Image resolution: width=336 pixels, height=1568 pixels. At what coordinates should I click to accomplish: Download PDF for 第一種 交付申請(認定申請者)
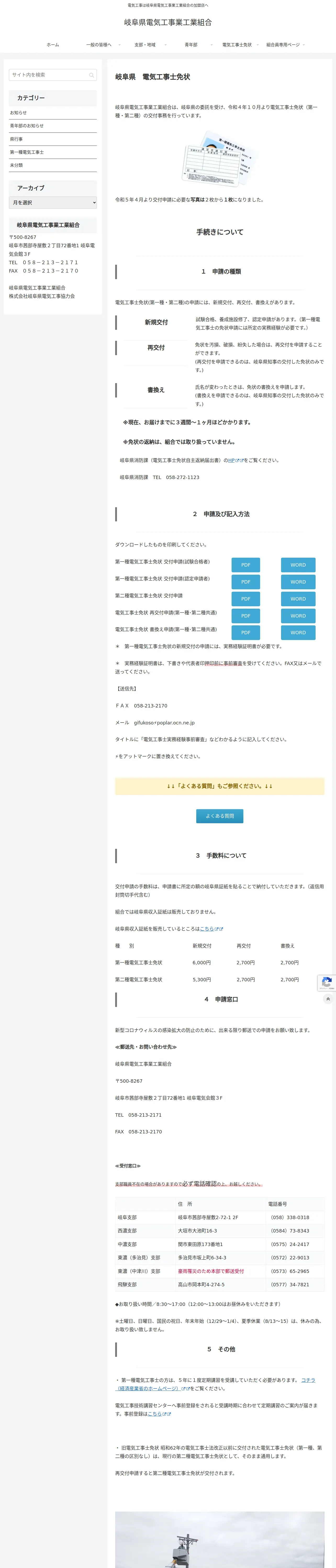pyautogui.click(x=246, y=582)
